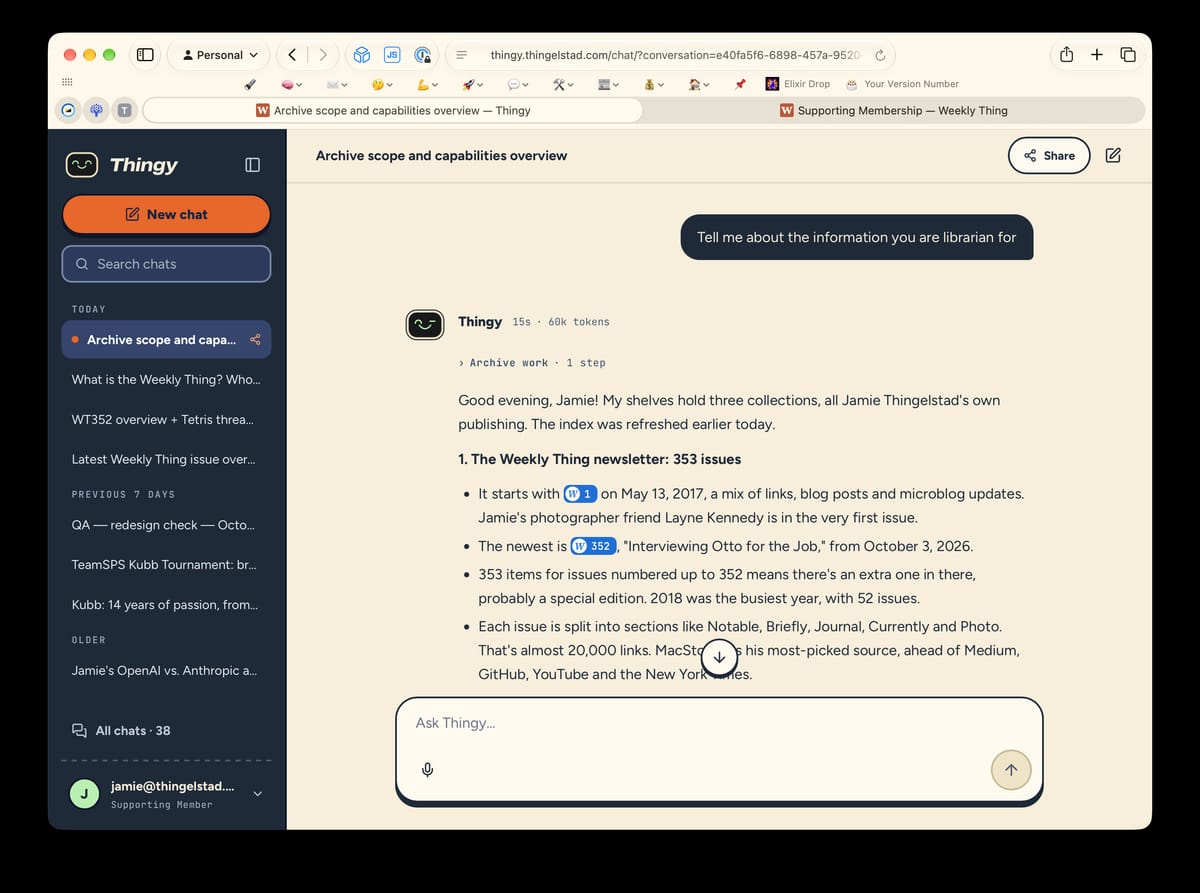This screenshot has width=1200, height=893.
Task: Click the password lock extension icon
Action: [x=423, y=55]
